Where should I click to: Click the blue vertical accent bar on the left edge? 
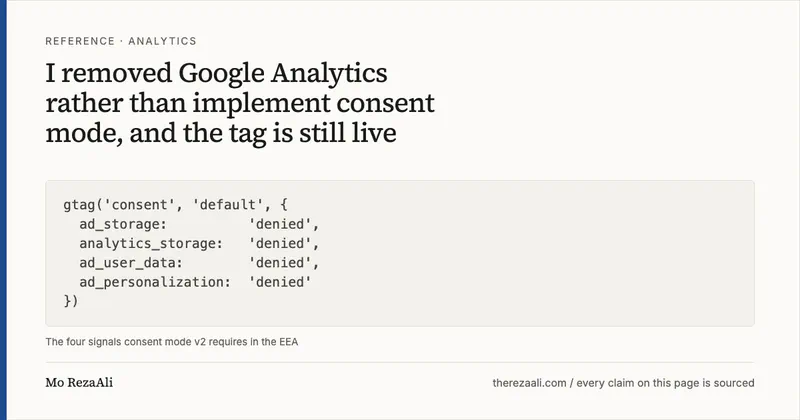(x=3, y=210)
